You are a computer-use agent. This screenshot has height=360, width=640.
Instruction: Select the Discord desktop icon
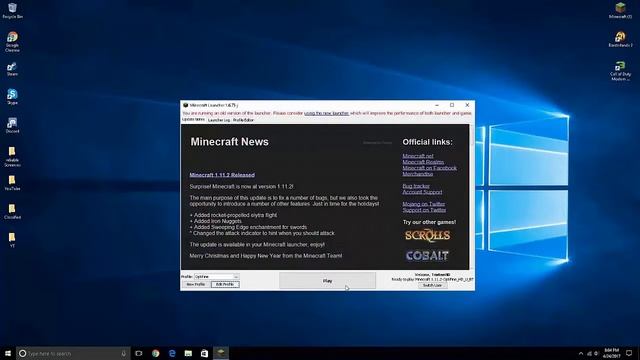point(12,126)
